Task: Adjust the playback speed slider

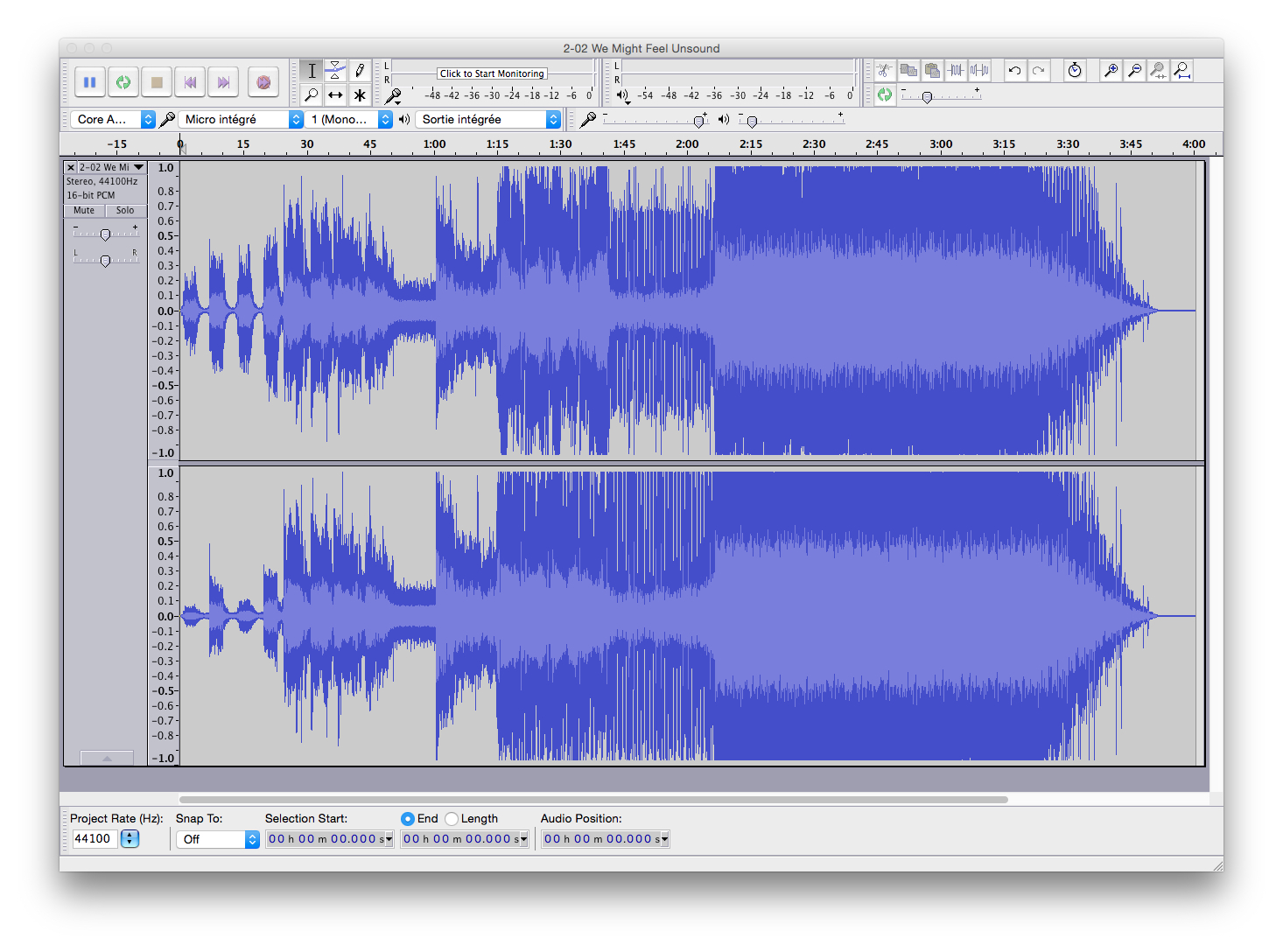Action: click(926, 96)
